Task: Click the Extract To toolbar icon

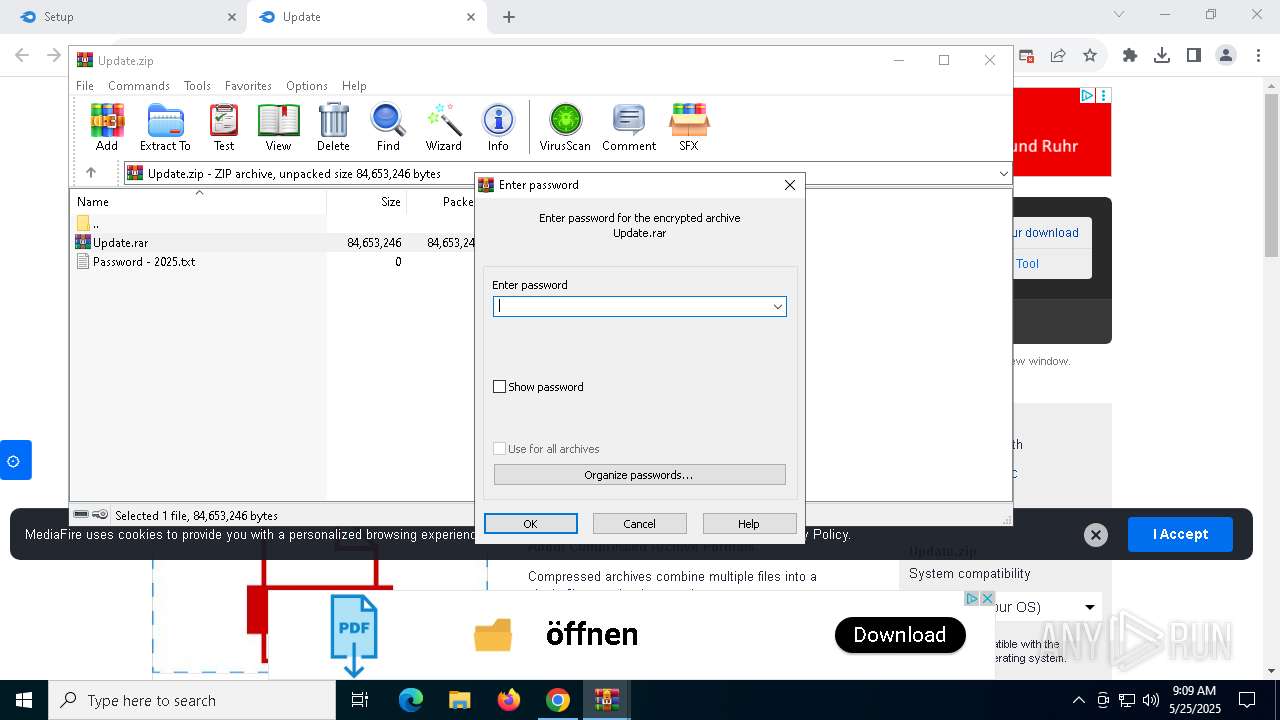Action: click(165, 127)
